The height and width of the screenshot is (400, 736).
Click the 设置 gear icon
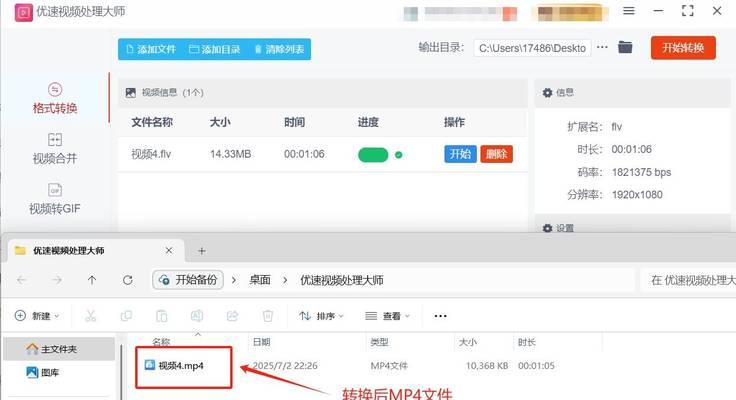pyautogui.click(x=547, y=228)
